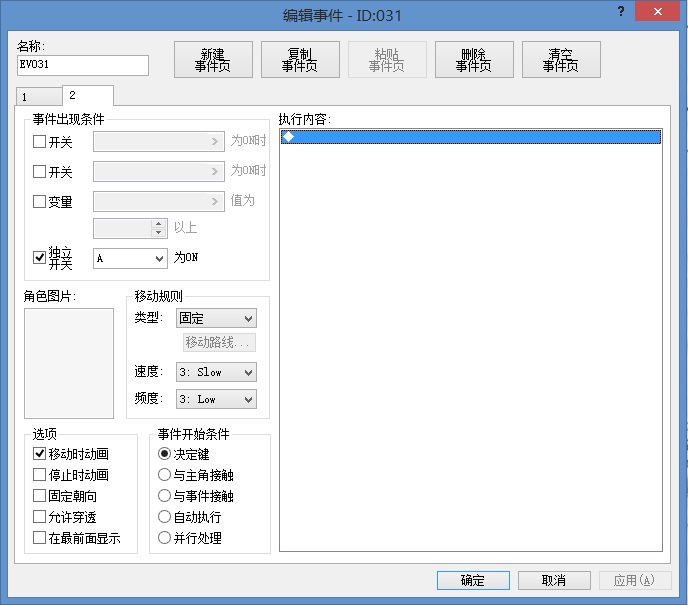Click 复制事件页 button
688x605 pixels.
(x=300, y=60)
